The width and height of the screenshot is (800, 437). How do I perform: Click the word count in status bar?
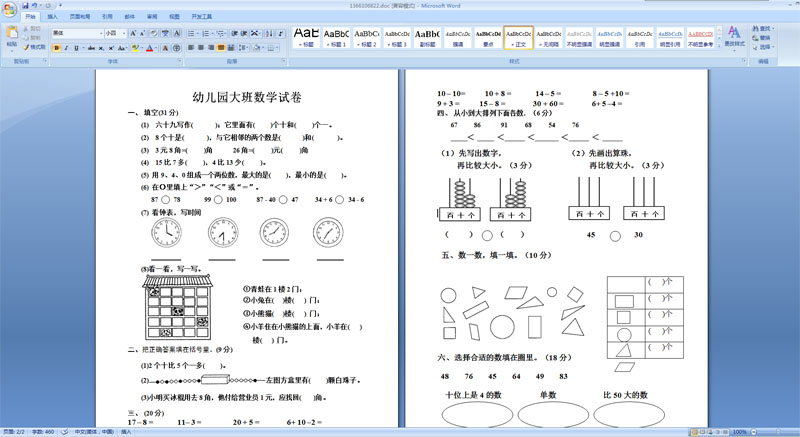43,432
